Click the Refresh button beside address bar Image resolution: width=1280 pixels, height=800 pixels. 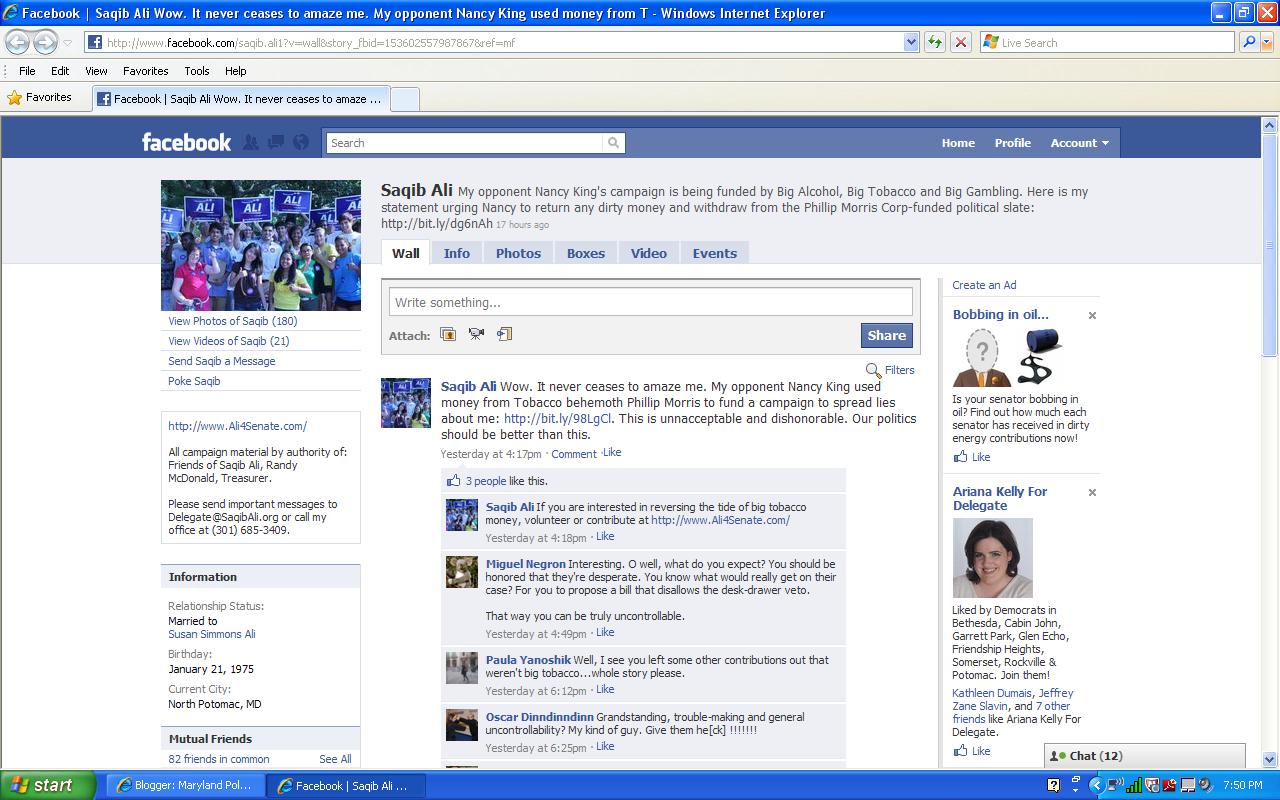[x=935, y=42]
